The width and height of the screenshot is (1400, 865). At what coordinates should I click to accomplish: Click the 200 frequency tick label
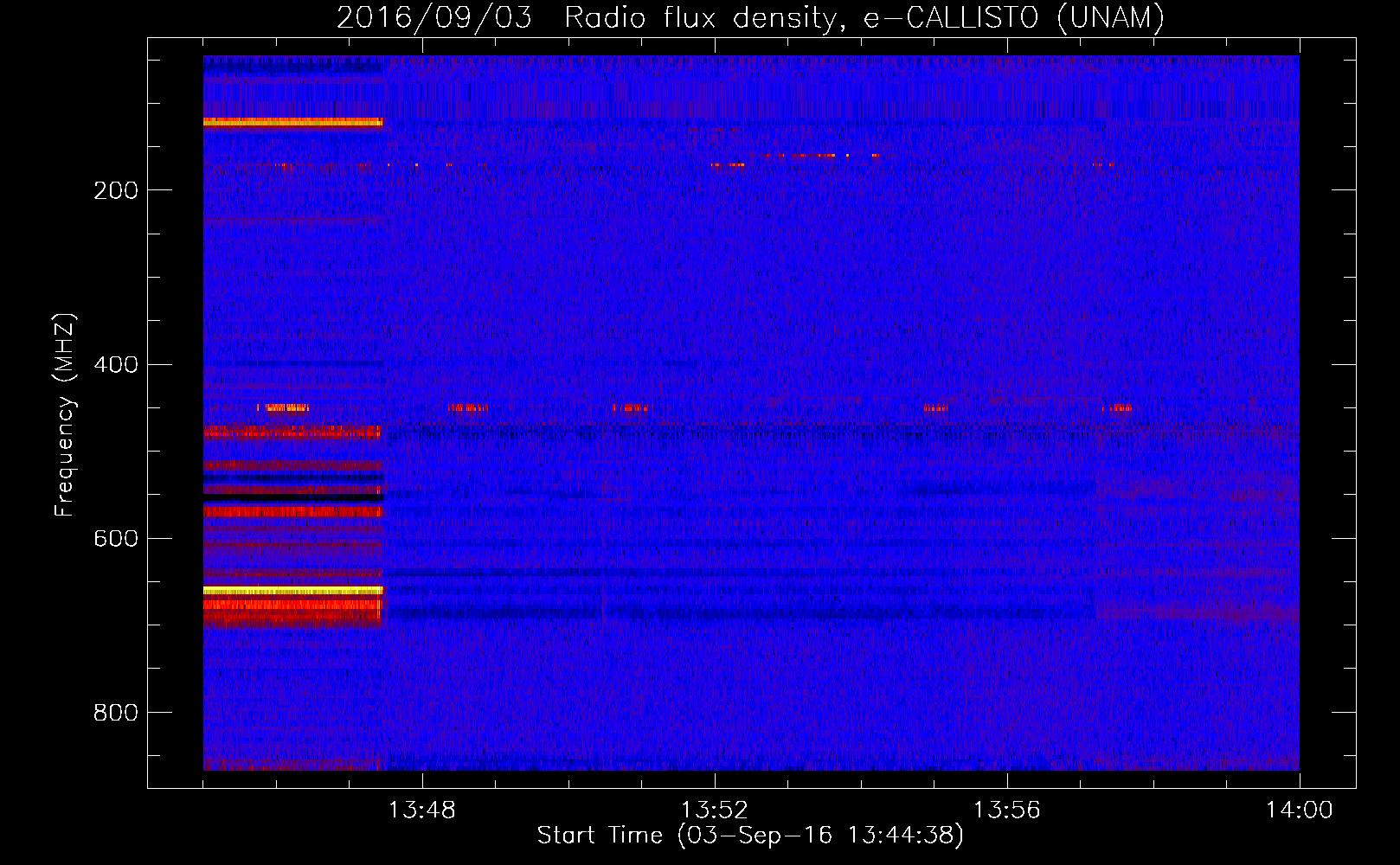(116, 190)
